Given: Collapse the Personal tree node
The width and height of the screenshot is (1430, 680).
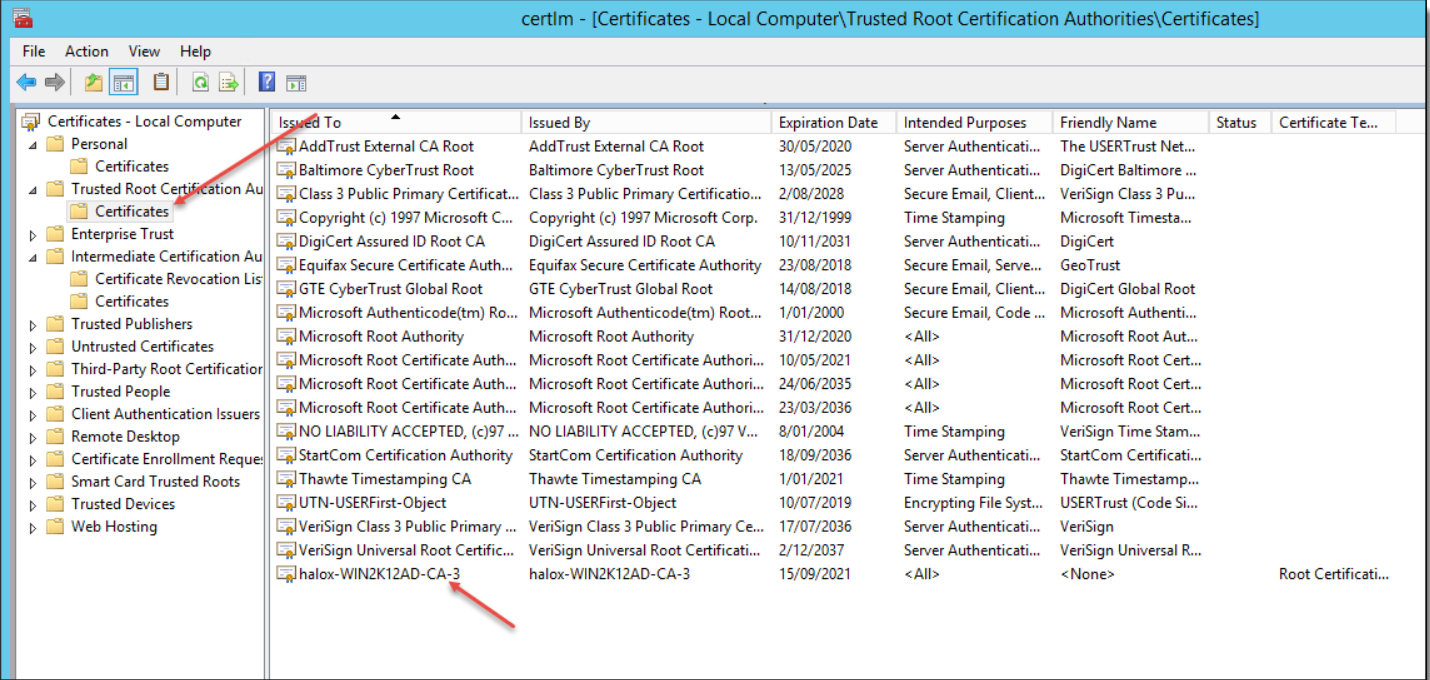Looking at the screenshot, I should point(33,145).
